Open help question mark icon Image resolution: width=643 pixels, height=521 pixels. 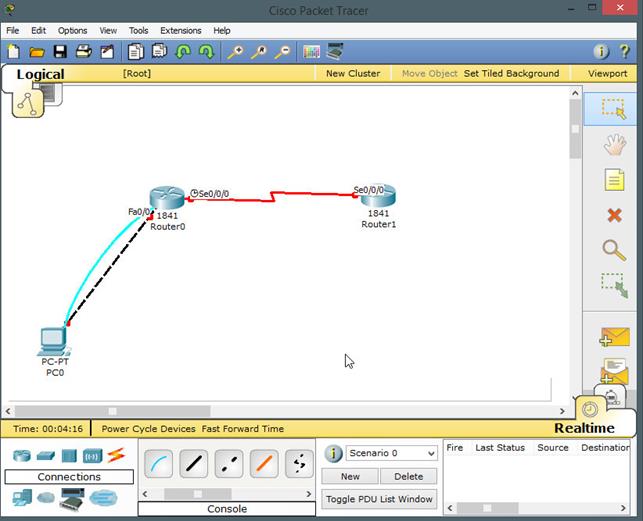(625, 51)
